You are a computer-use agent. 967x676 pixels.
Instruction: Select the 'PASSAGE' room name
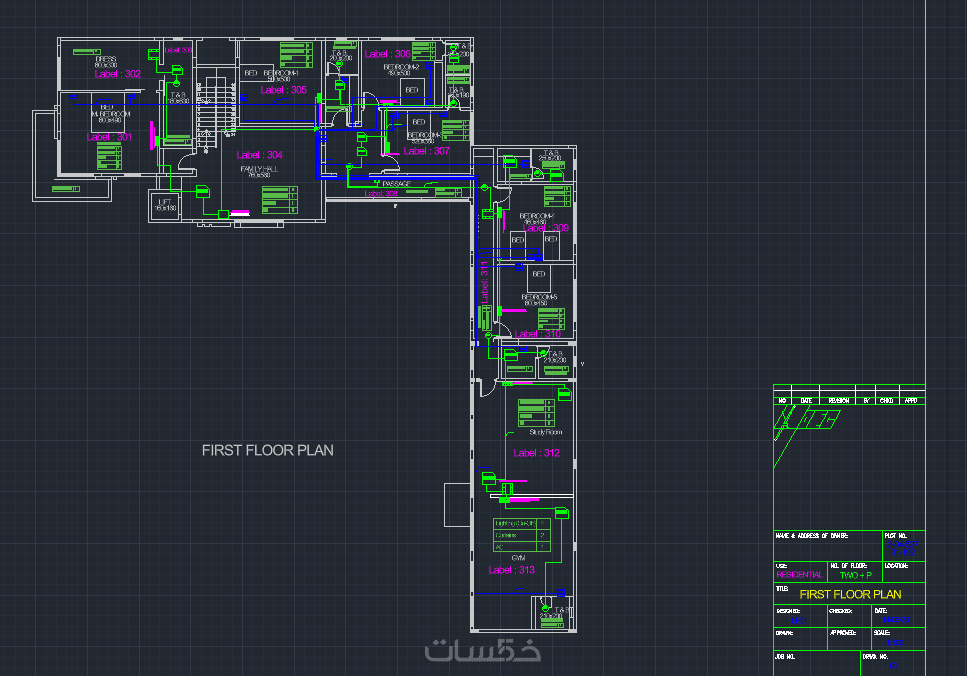pyautogui.click(x=396, y=184)
